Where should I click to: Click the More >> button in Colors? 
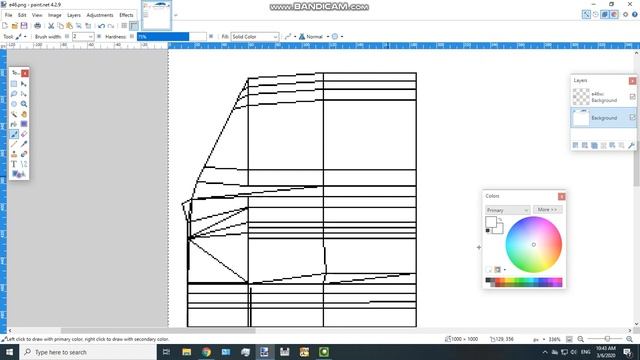547,209
